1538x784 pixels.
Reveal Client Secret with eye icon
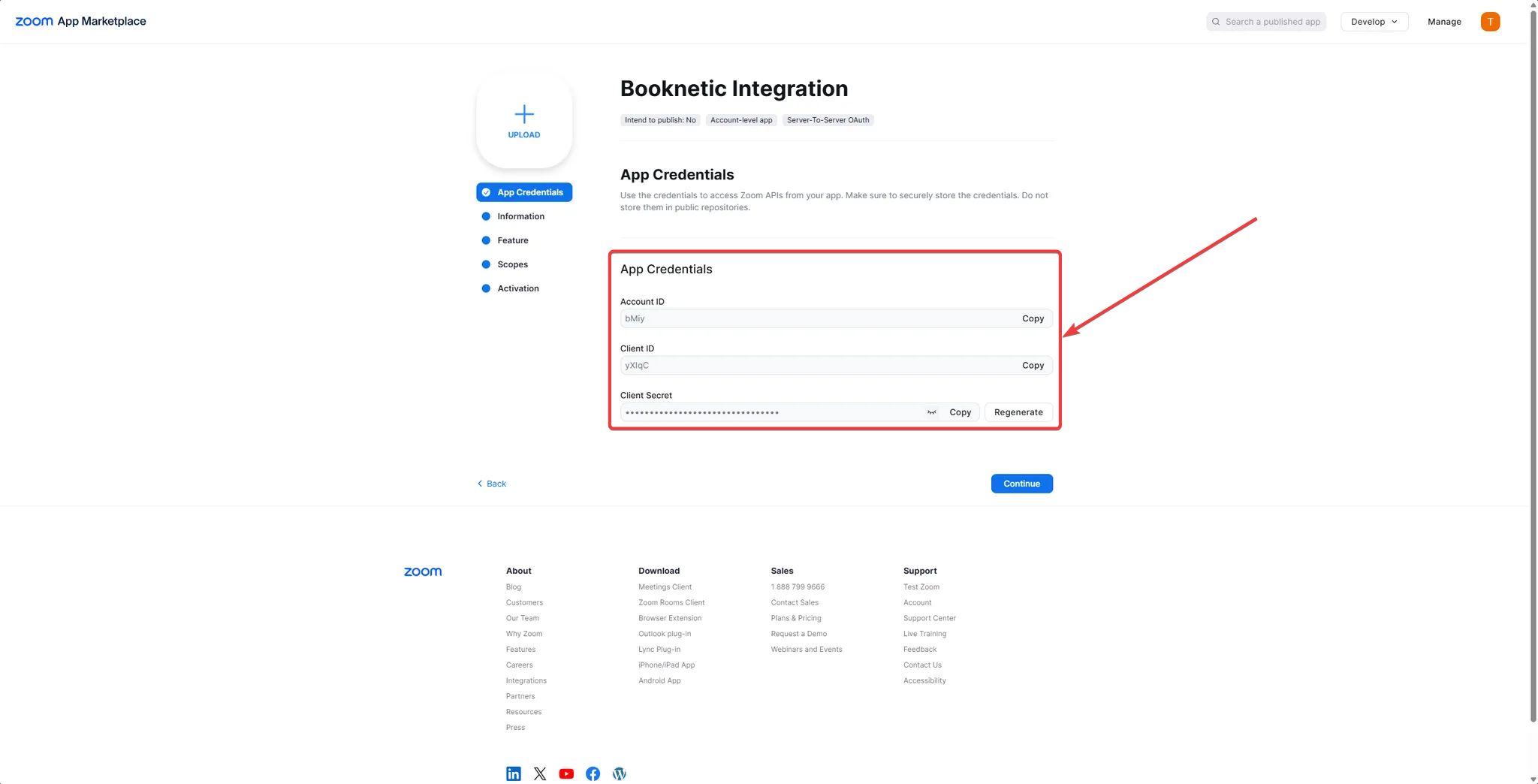pyautogui.click(x=931, y=412)
